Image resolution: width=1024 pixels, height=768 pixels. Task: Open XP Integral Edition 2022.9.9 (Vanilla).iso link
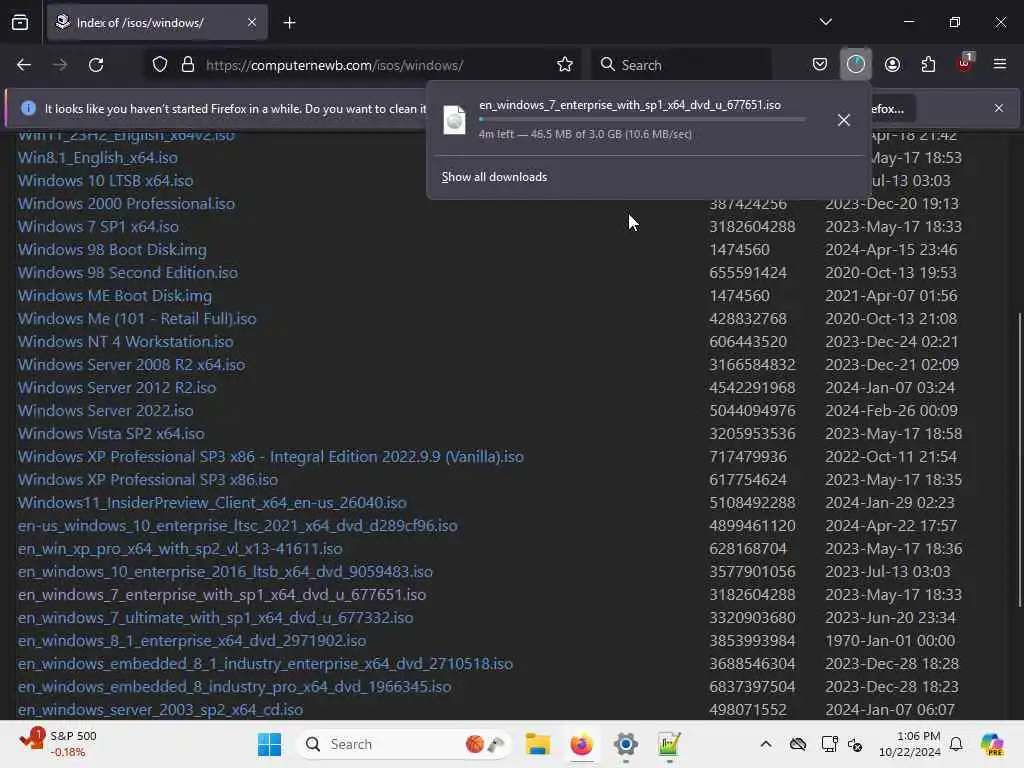coord(270,456)
